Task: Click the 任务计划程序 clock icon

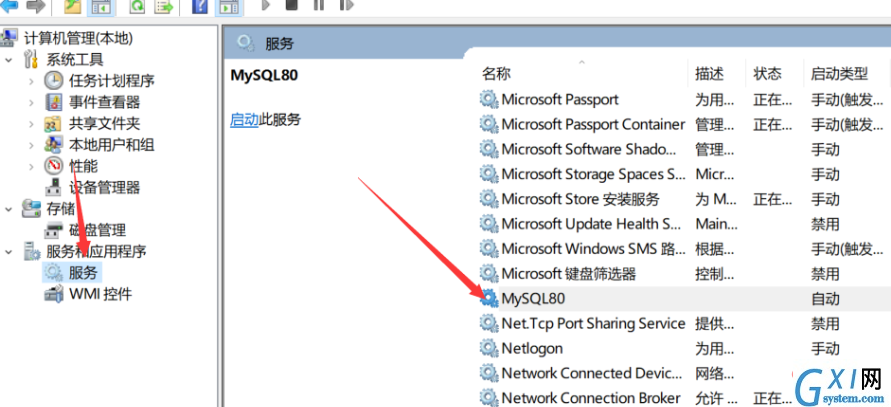Action: click(x=53, y=81)
